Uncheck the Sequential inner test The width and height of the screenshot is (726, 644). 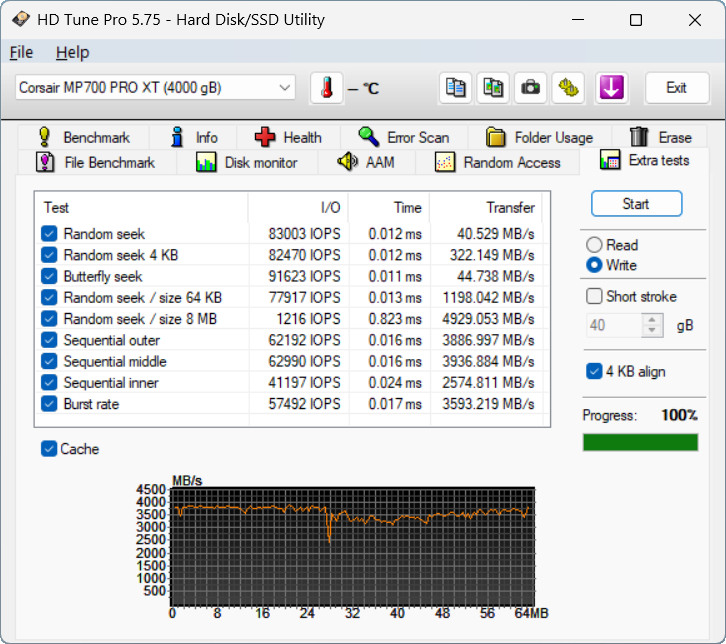pos(49,383)
